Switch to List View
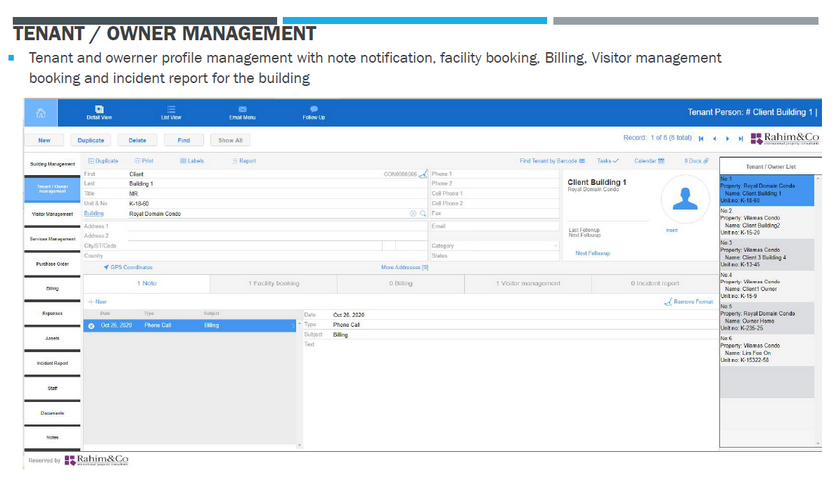 point(171,112)
